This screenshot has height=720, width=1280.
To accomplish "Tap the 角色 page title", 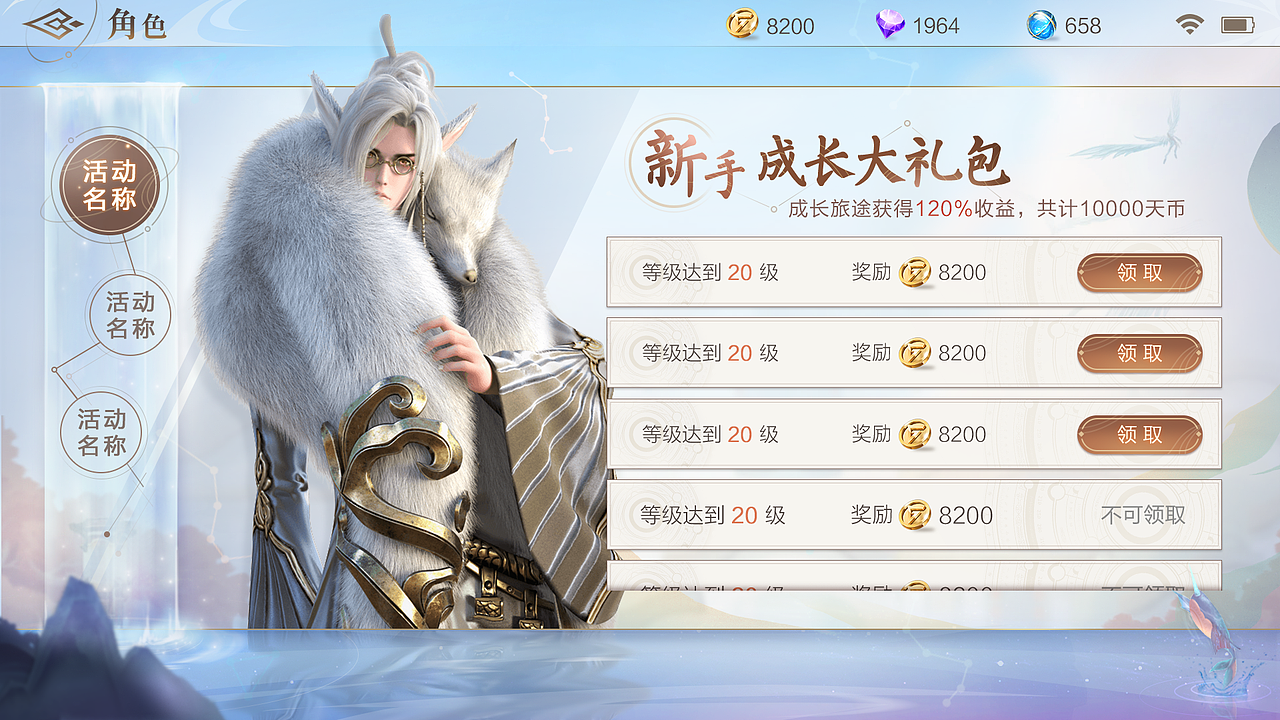I will tap(137, 24).
